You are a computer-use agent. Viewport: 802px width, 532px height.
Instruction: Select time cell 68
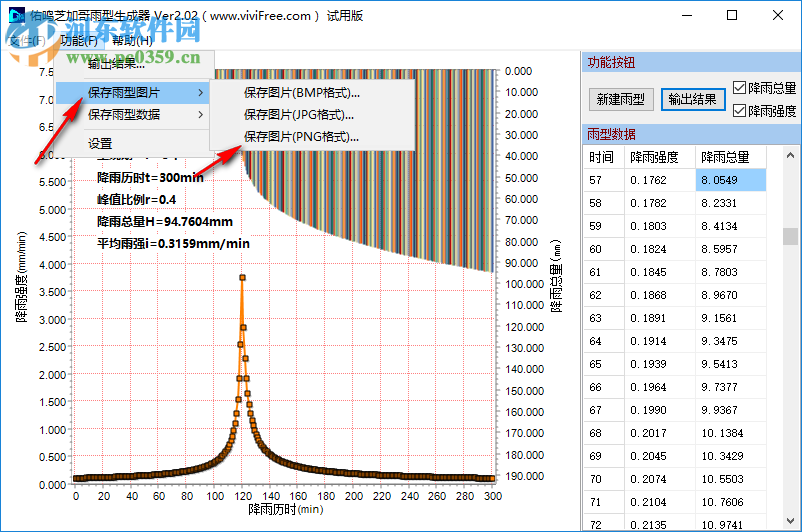pyautogui.click(x=604, y=433)
